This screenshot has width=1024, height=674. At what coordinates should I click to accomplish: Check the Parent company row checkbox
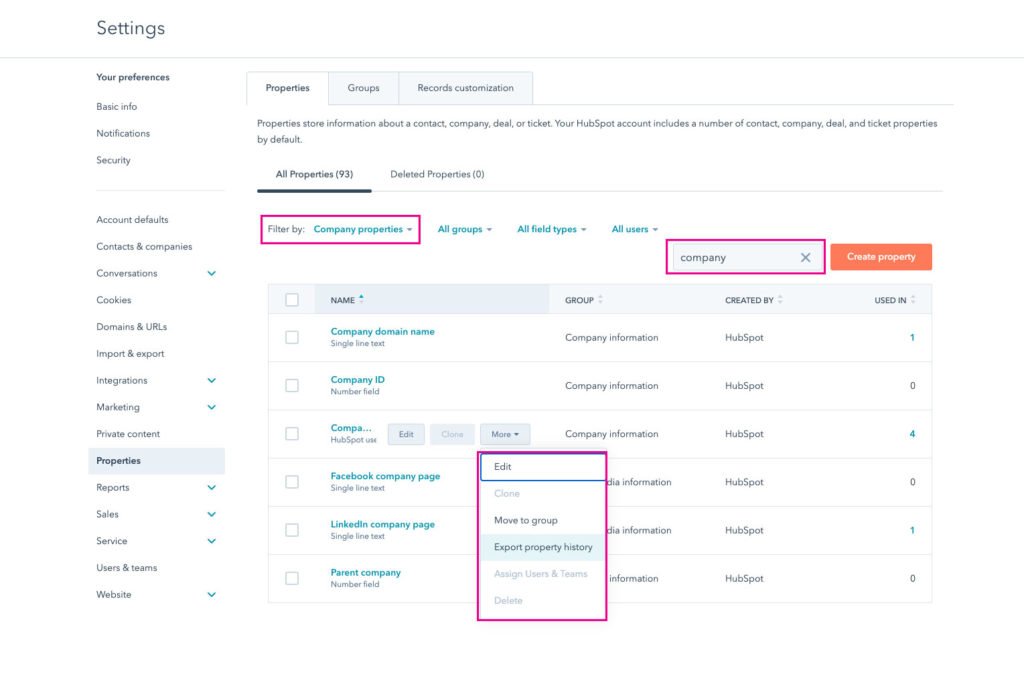coord(291,578)
